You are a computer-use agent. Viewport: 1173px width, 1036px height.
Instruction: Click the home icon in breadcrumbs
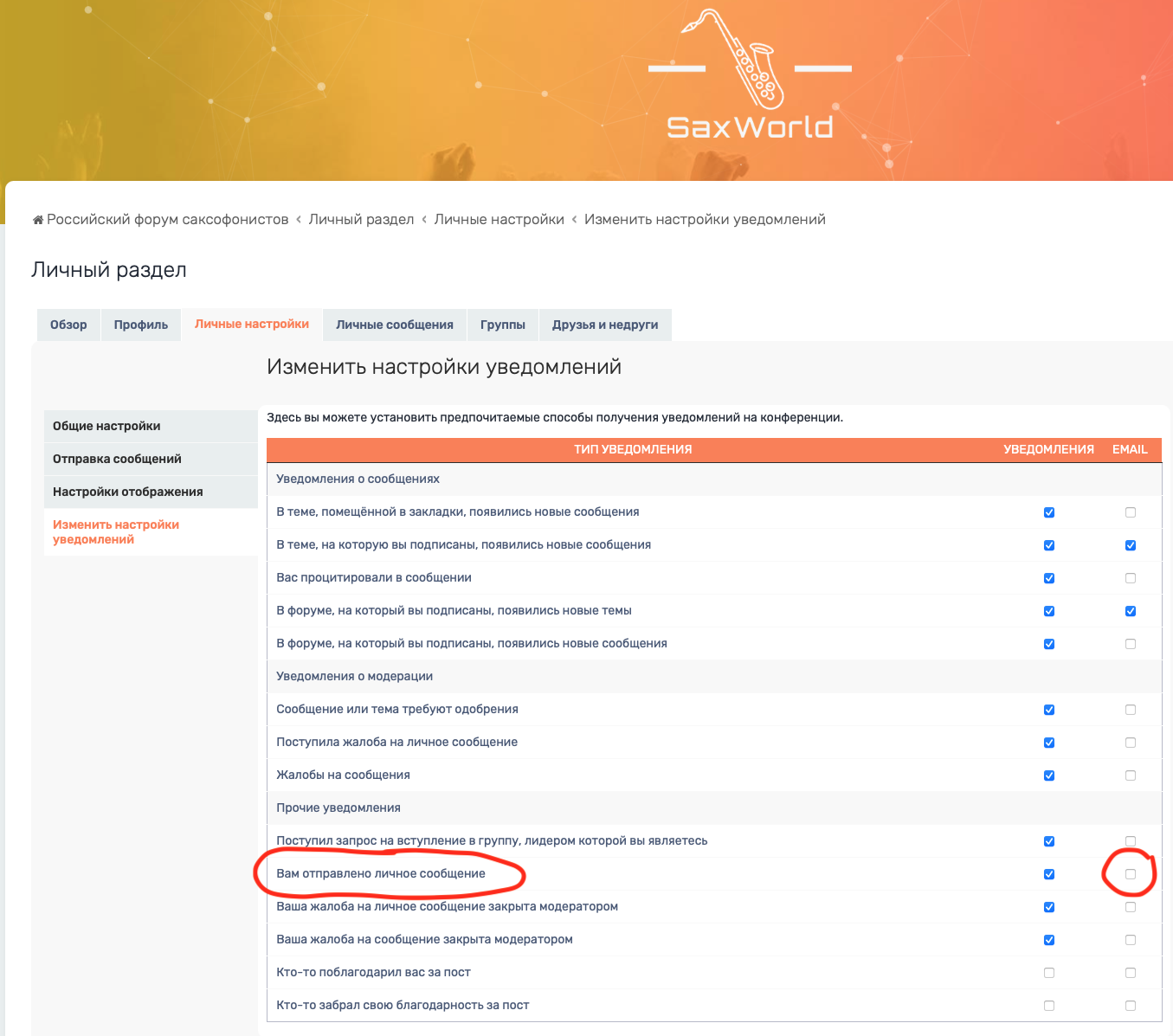[38, 220]
